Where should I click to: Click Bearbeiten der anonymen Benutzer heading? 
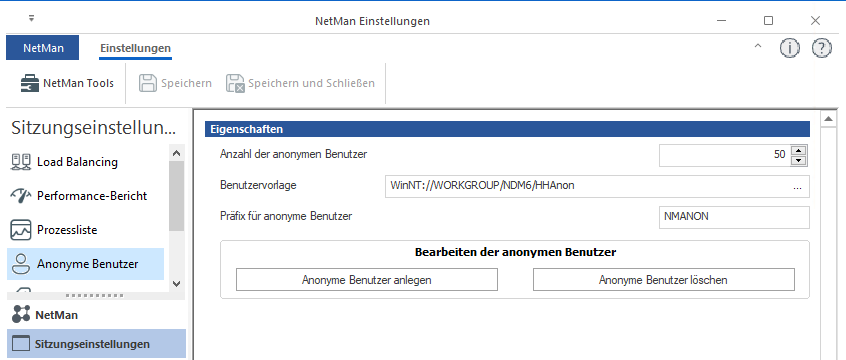(515, 252)
